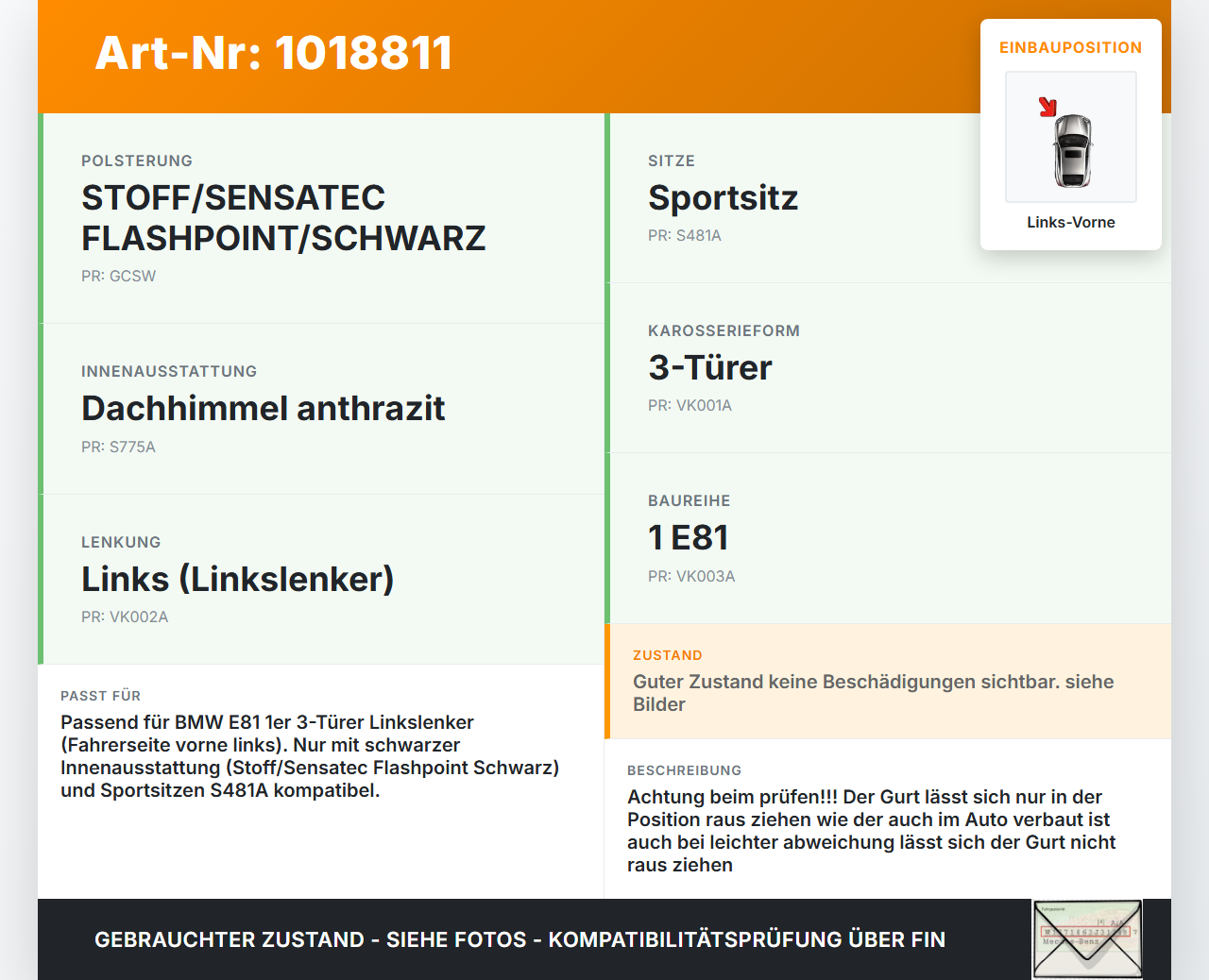This screenshot has height=980, width=1209.
Task: Click the ZUSTAND label
Action: (x=668, y=655)
